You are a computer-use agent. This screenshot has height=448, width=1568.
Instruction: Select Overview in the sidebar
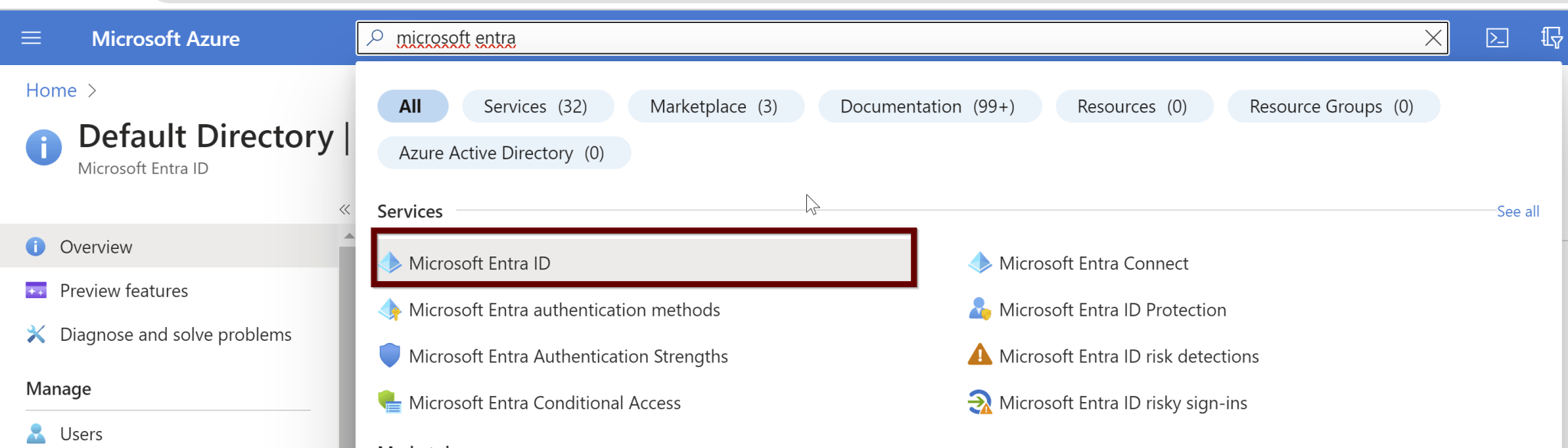[169, 246]
